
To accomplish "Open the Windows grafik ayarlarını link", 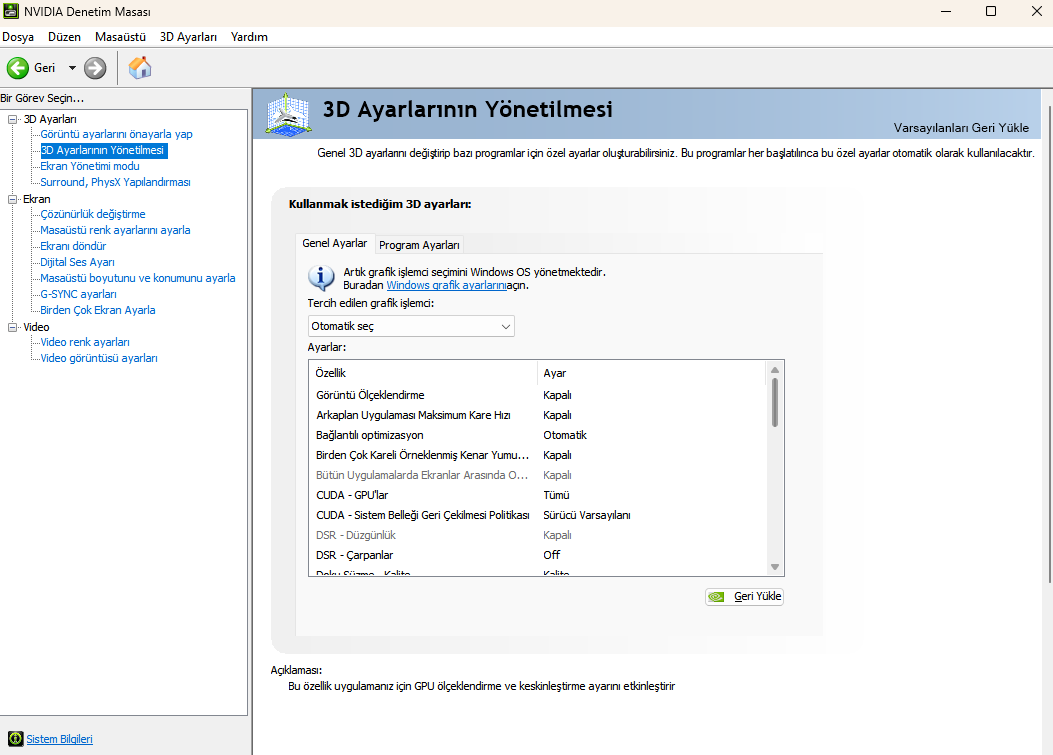I will pos(446,285).
